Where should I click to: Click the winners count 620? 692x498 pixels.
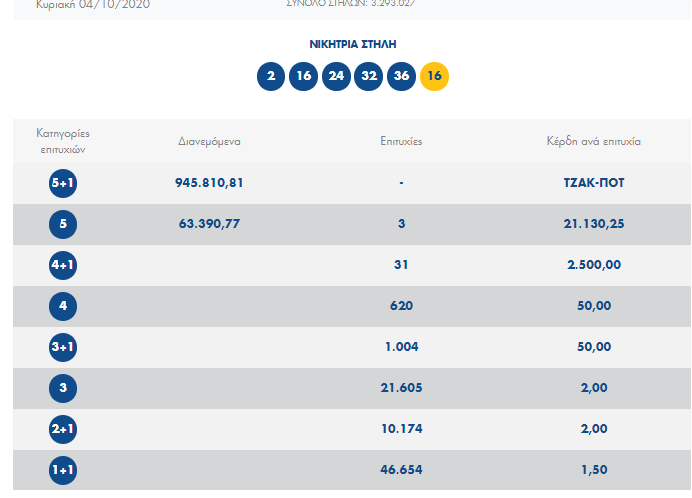point(401,306)
